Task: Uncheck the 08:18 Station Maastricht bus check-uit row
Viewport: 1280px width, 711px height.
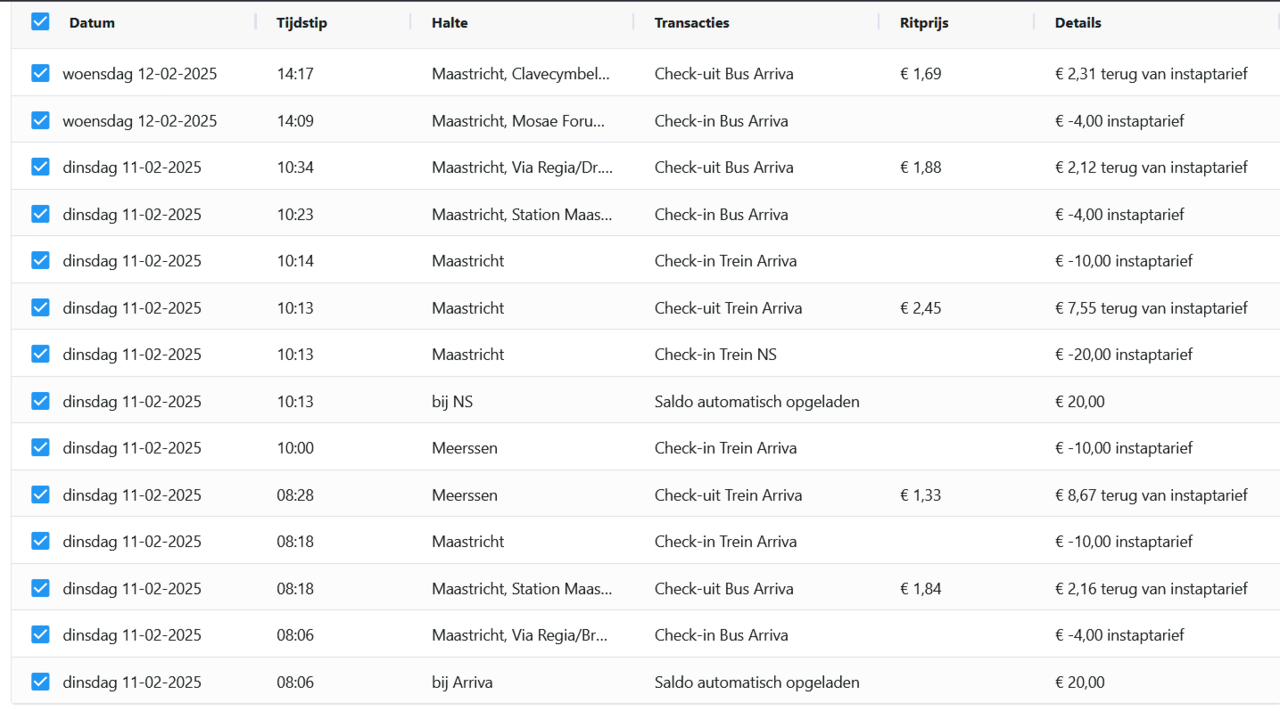Action: click(40, 588)
